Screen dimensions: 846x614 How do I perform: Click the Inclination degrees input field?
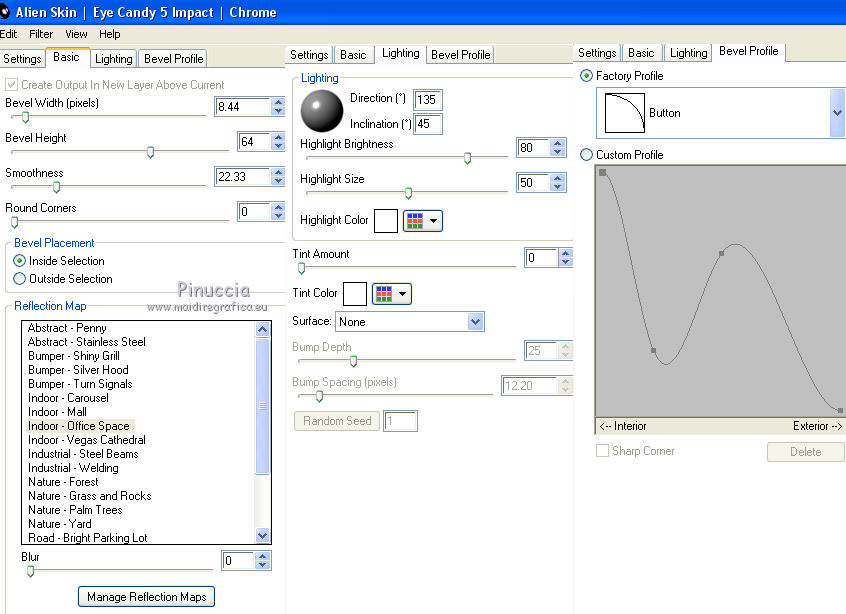tap(428, 124)
